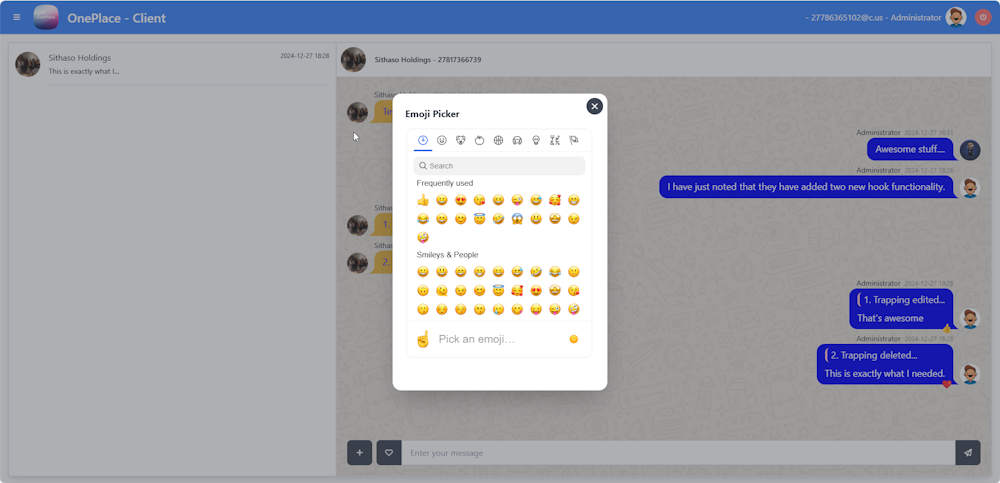Pick zany face emoji in Frequently used

(423, 237)
